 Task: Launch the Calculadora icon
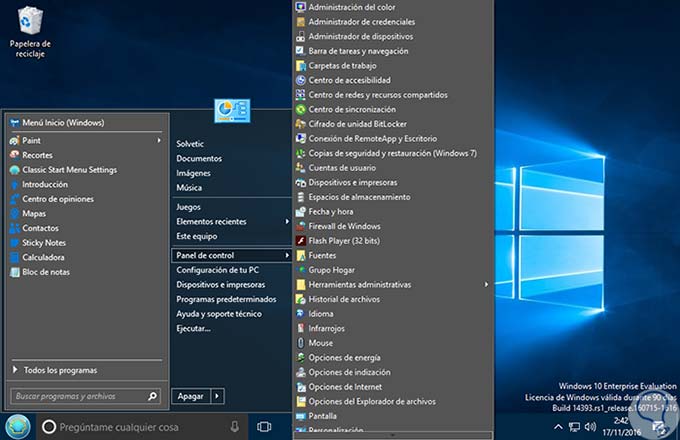(x=14, y=257)
